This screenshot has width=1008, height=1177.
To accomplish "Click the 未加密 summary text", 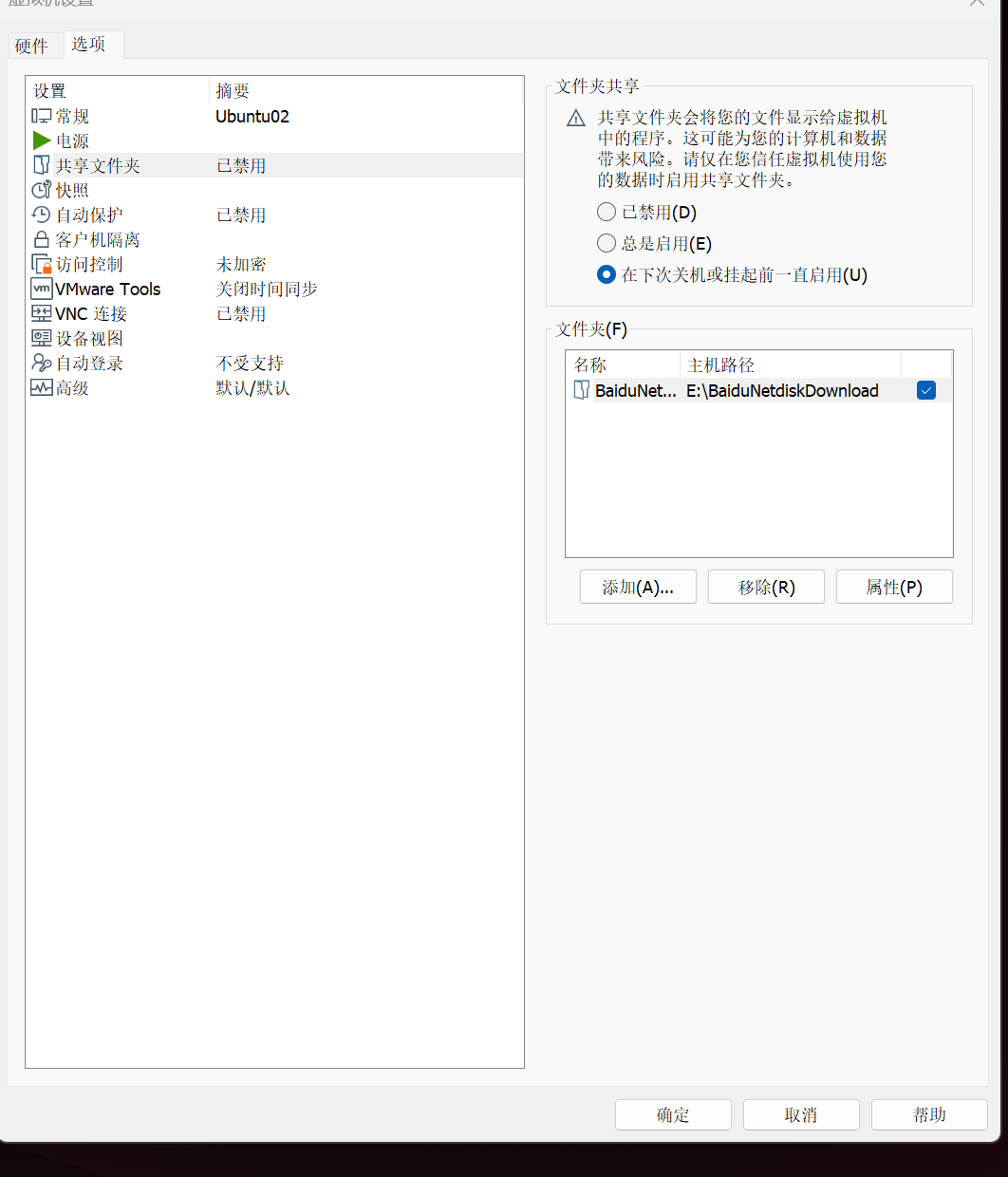I will click(241, 264).
